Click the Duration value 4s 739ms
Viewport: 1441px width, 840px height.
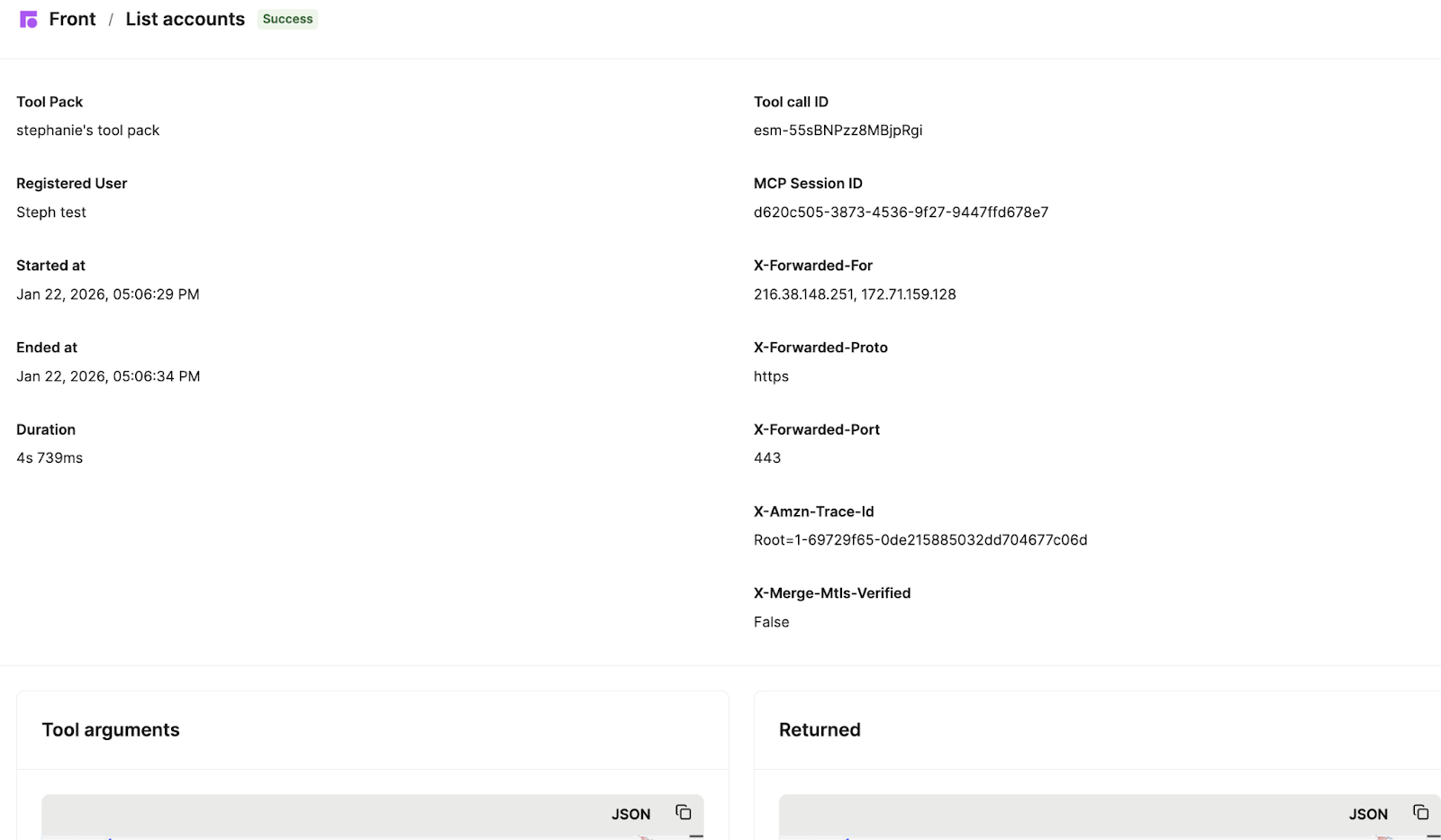[50, 457]
